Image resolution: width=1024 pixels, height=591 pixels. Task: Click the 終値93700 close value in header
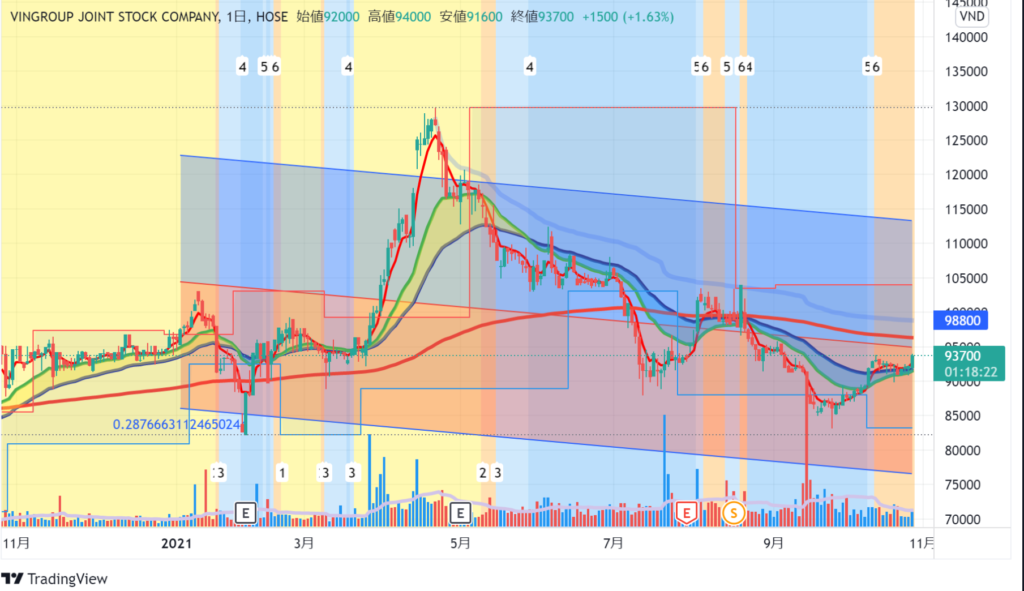[542, 17]
